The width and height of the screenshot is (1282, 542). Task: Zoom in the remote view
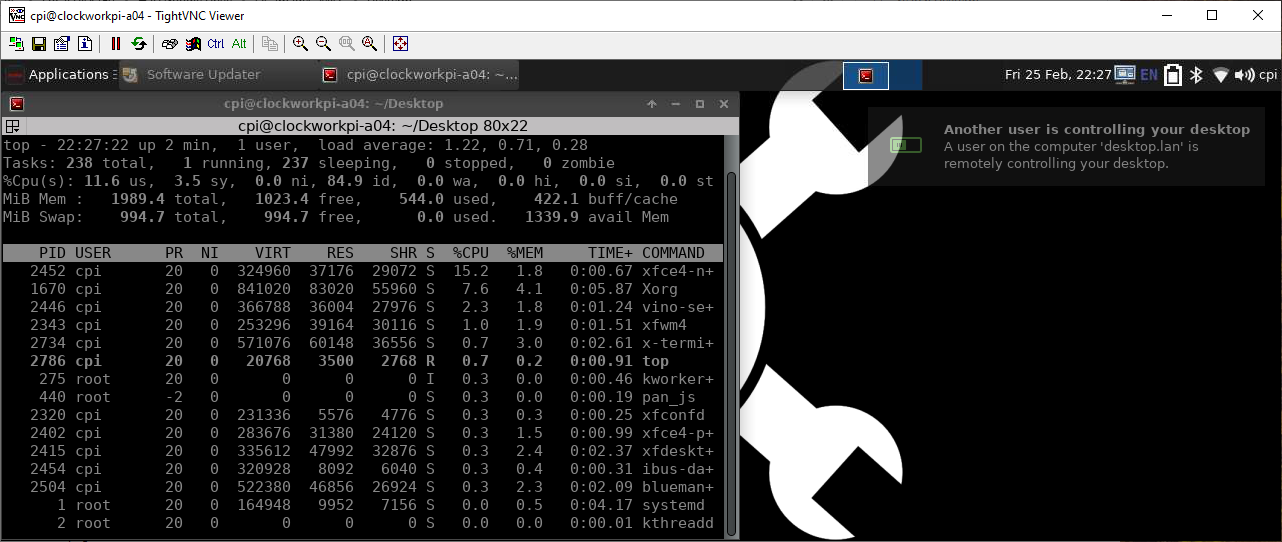pos(301,44)
